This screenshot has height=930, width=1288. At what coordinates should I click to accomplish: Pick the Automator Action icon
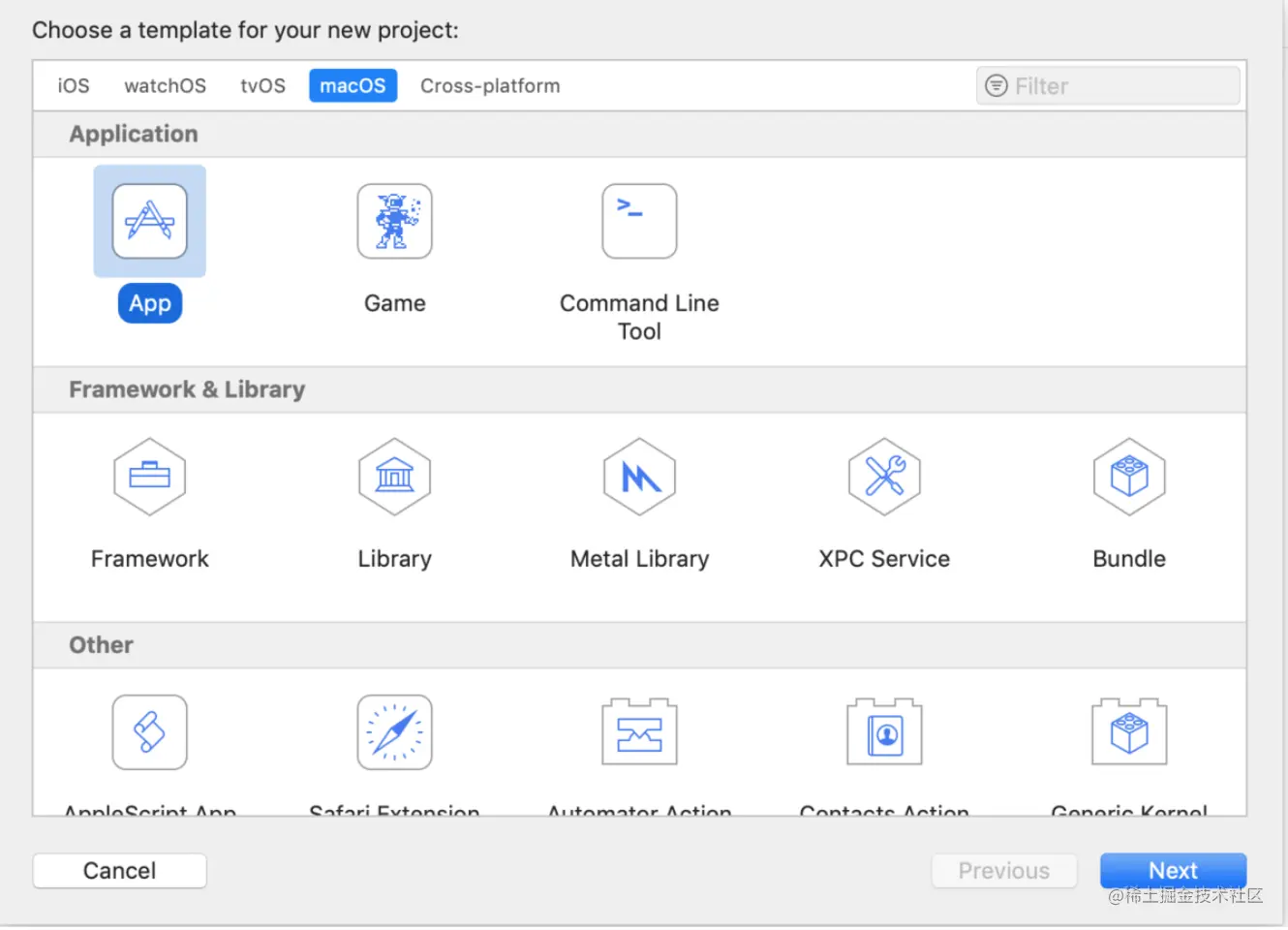pyautogui.click(x=639, y=732)
